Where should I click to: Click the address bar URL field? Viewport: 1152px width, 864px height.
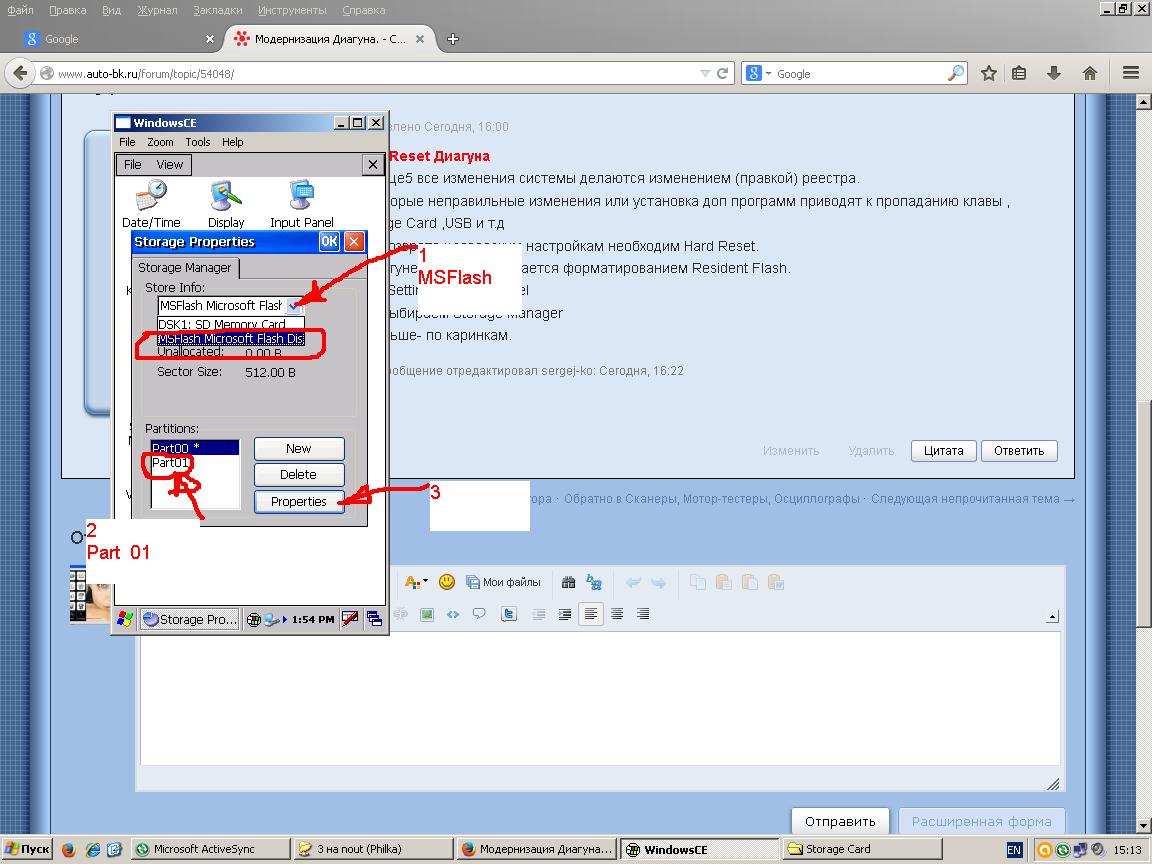point(375,73)
